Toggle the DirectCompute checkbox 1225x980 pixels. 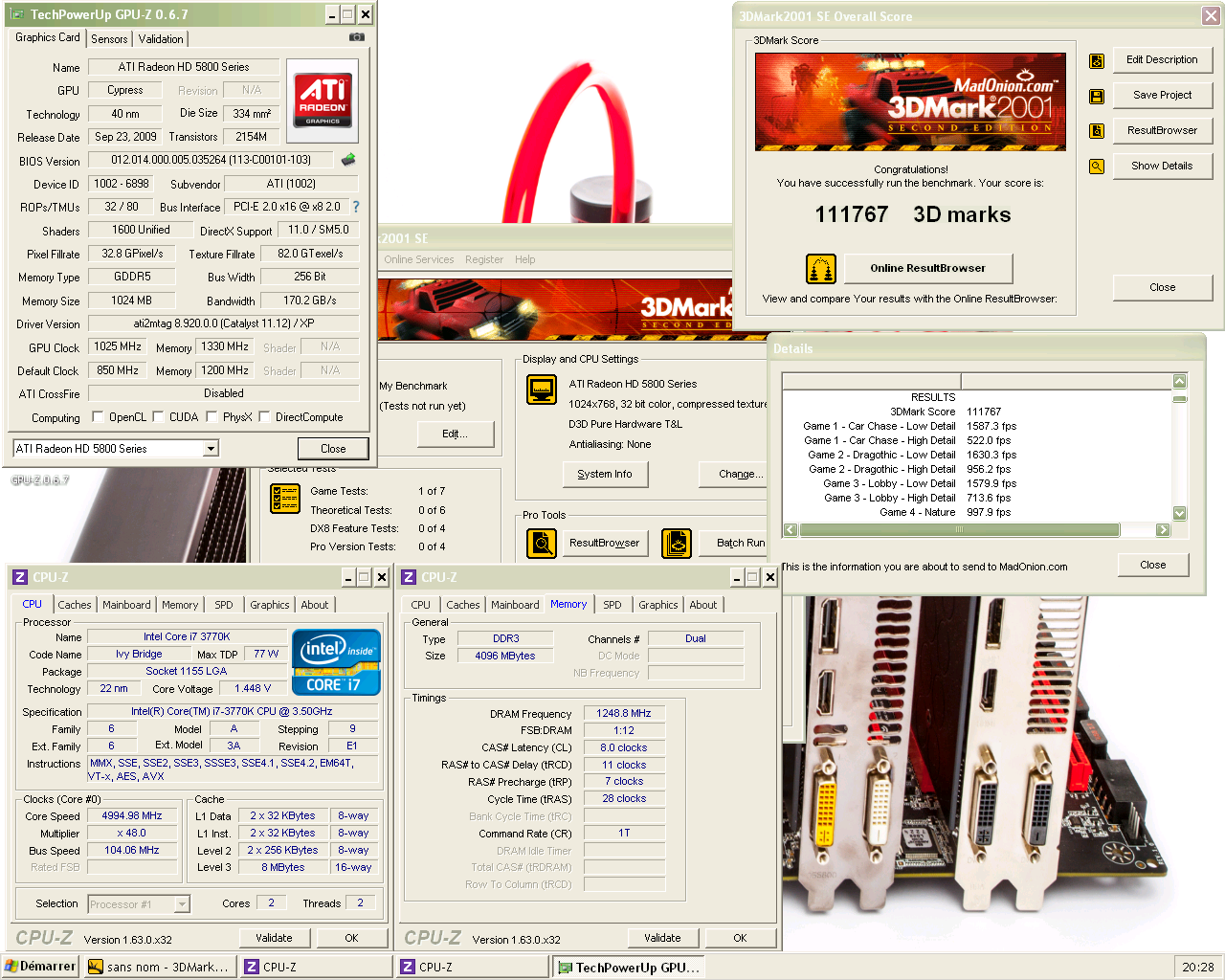click(x=264, y=417)
